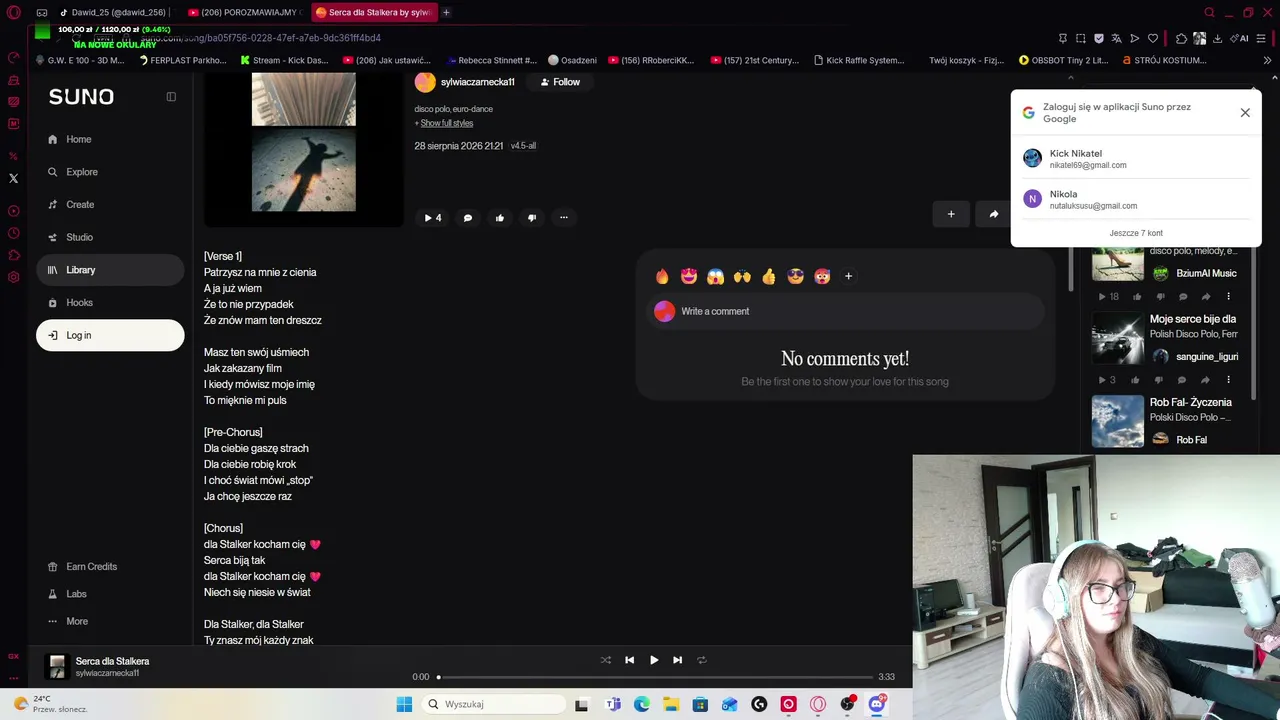Like the sanguine_liguri song
The height and width of the screenshot is (720, 1280).
pyautogui.click(x=1135, y=380)
